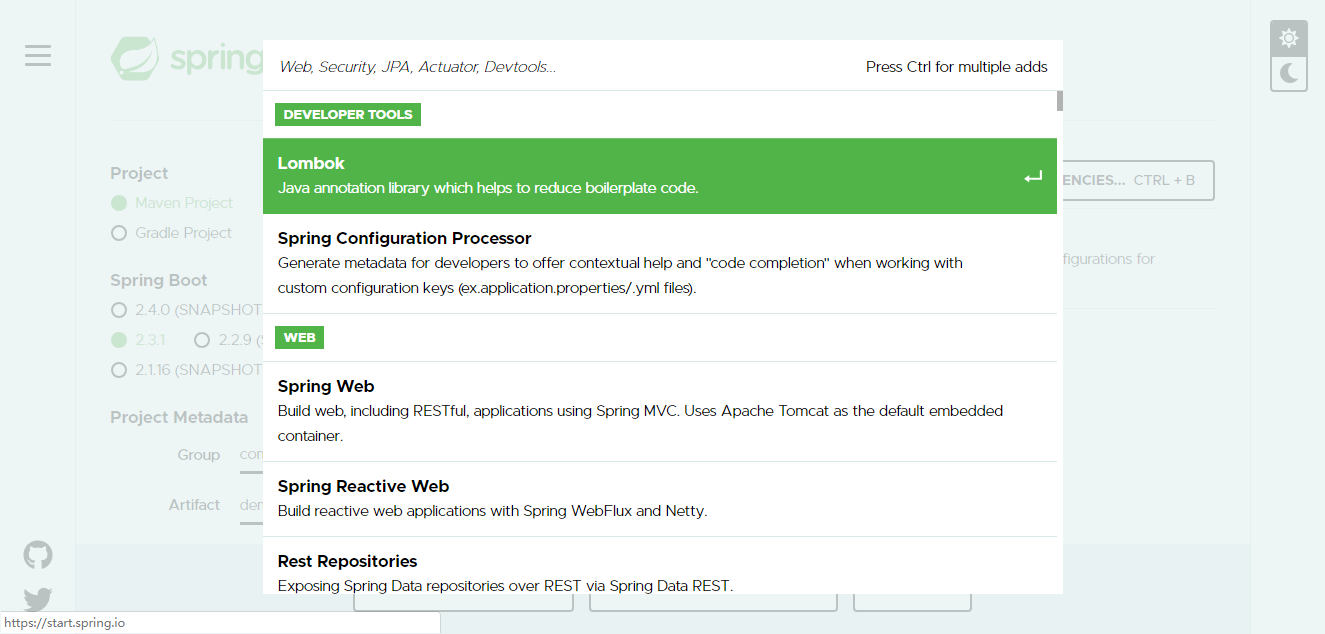The width and height of the screenshot is (1325, 634).
Task: Add the Spring Web dependency
Action: (x=660, y=411)
